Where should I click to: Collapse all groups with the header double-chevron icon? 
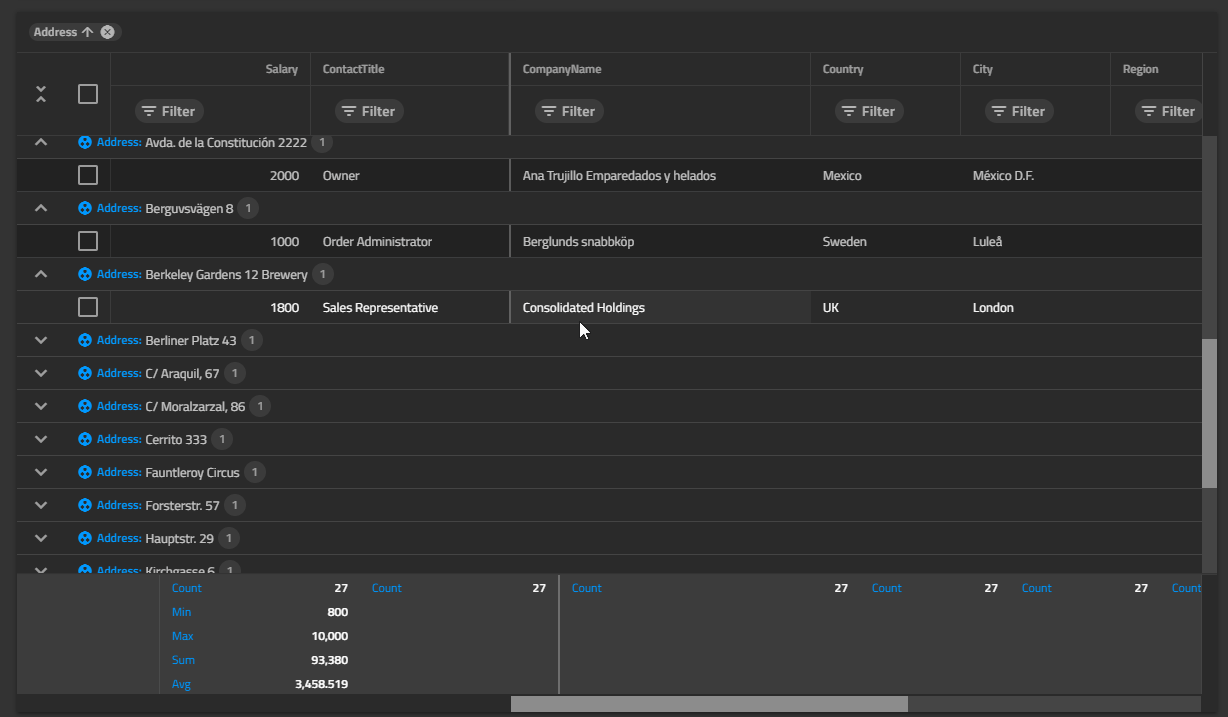40,94
